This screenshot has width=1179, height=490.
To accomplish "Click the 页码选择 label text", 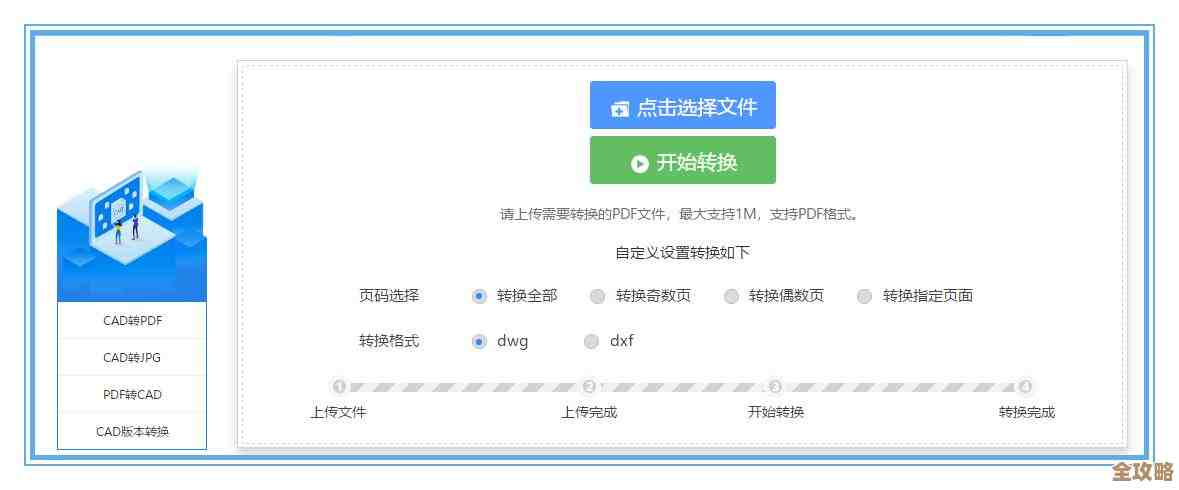I will (389, 296).
